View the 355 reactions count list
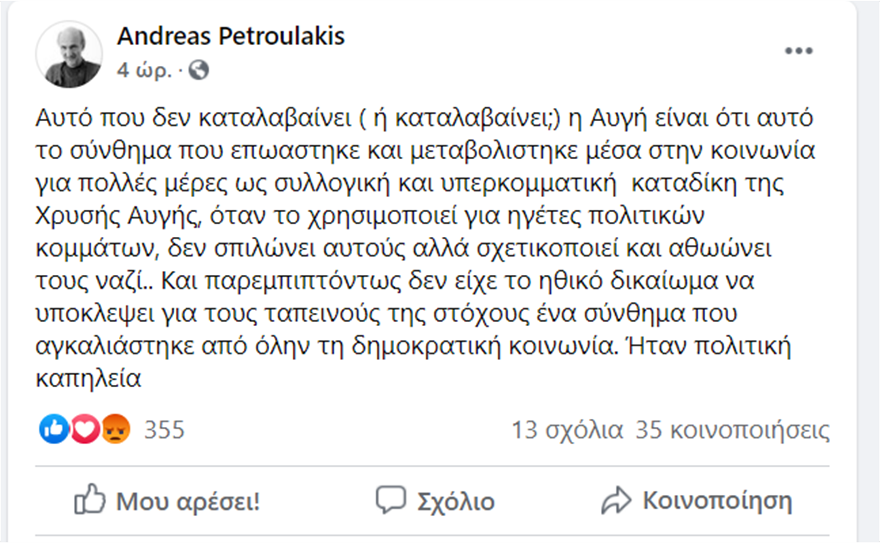This screenshot has height=543, width=880. click(164, 430)
